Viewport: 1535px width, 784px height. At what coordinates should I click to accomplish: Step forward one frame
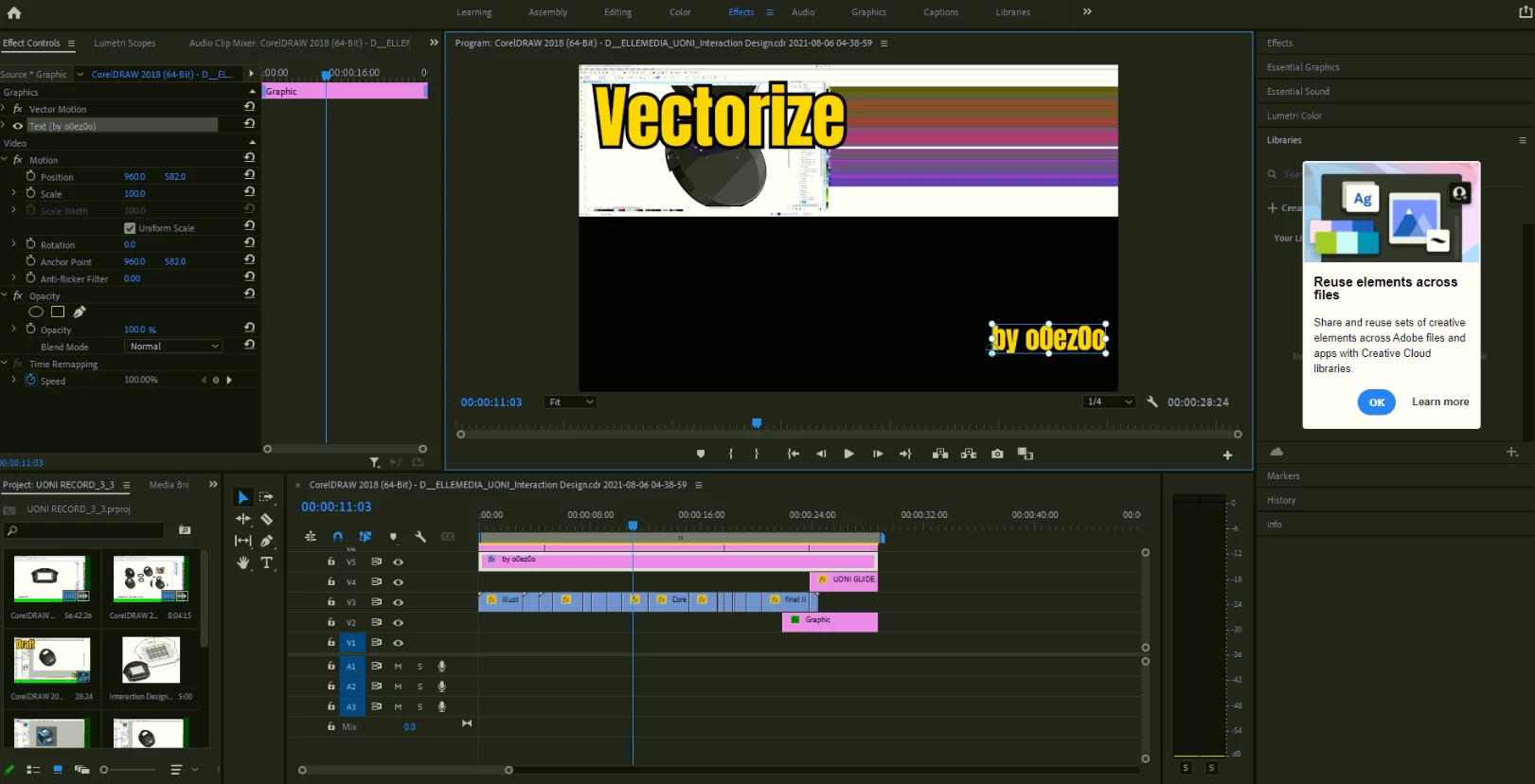tap(878, 454)
